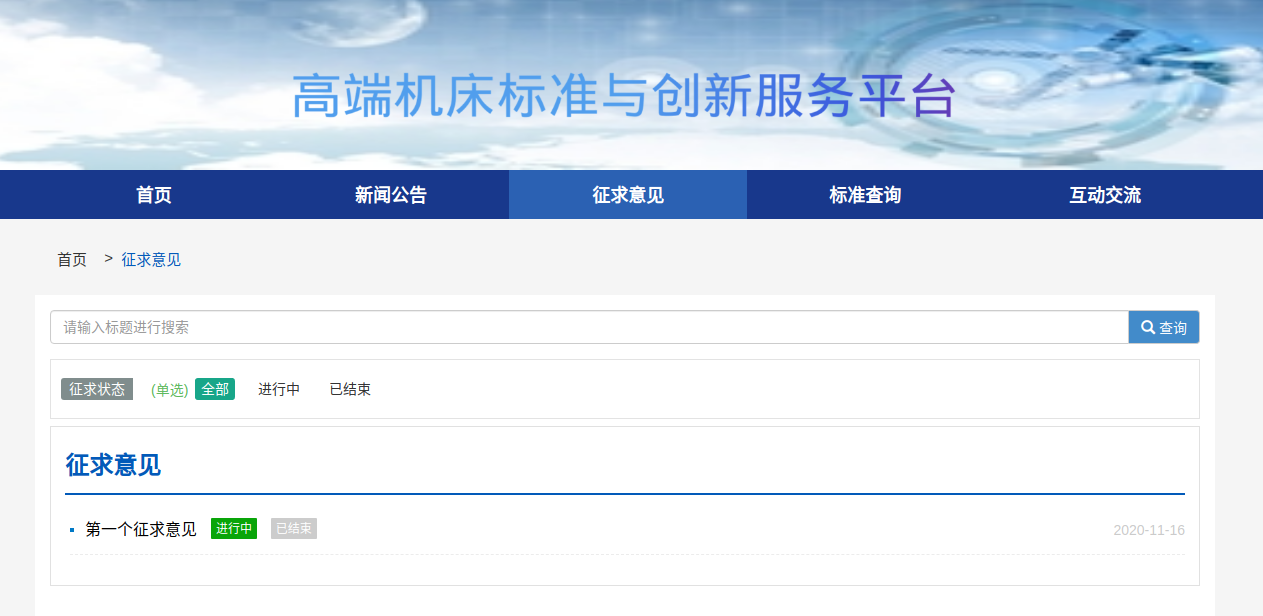1263x616 pixels.
Task: Go to the 标准查询 navigation tab
Action: 865,195
